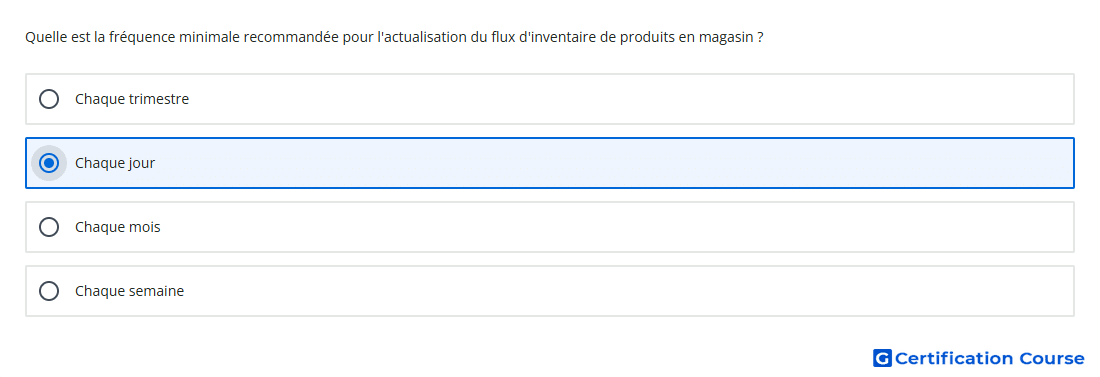Click blank space in "Chaque trimestre" option box
The height and width of the screenshot is (377, 1100).
[631, 99]
